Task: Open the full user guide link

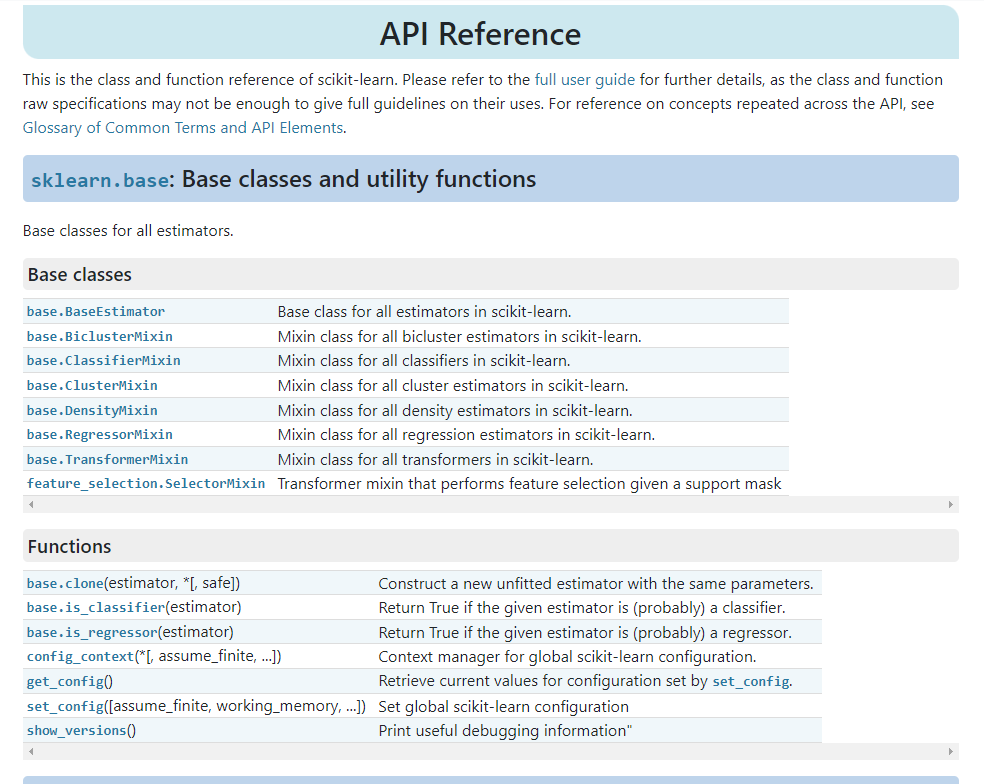Action: 584,80
